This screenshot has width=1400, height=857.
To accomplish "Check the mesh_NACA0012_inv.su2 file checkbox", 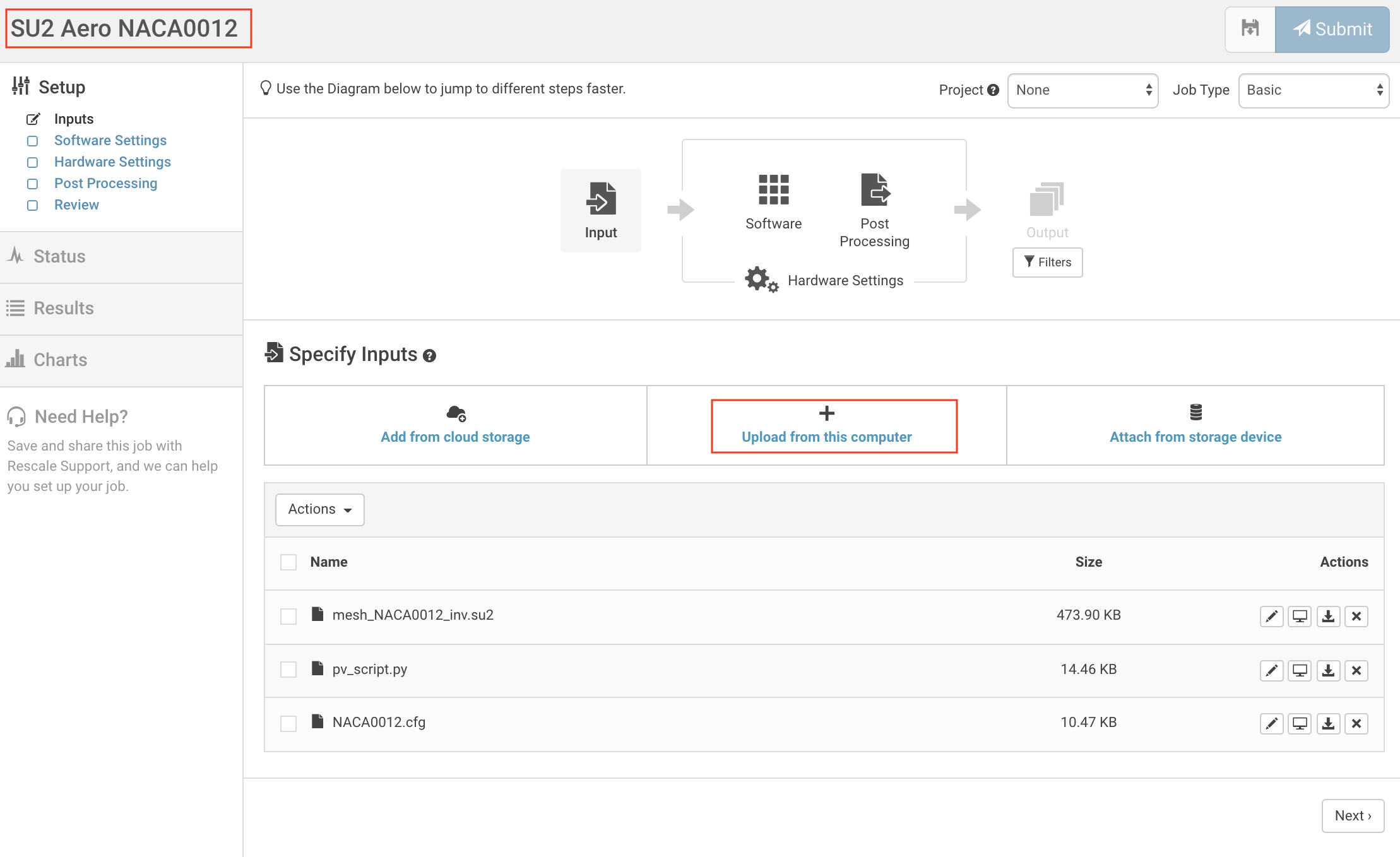I will click(x=288, y=616).
